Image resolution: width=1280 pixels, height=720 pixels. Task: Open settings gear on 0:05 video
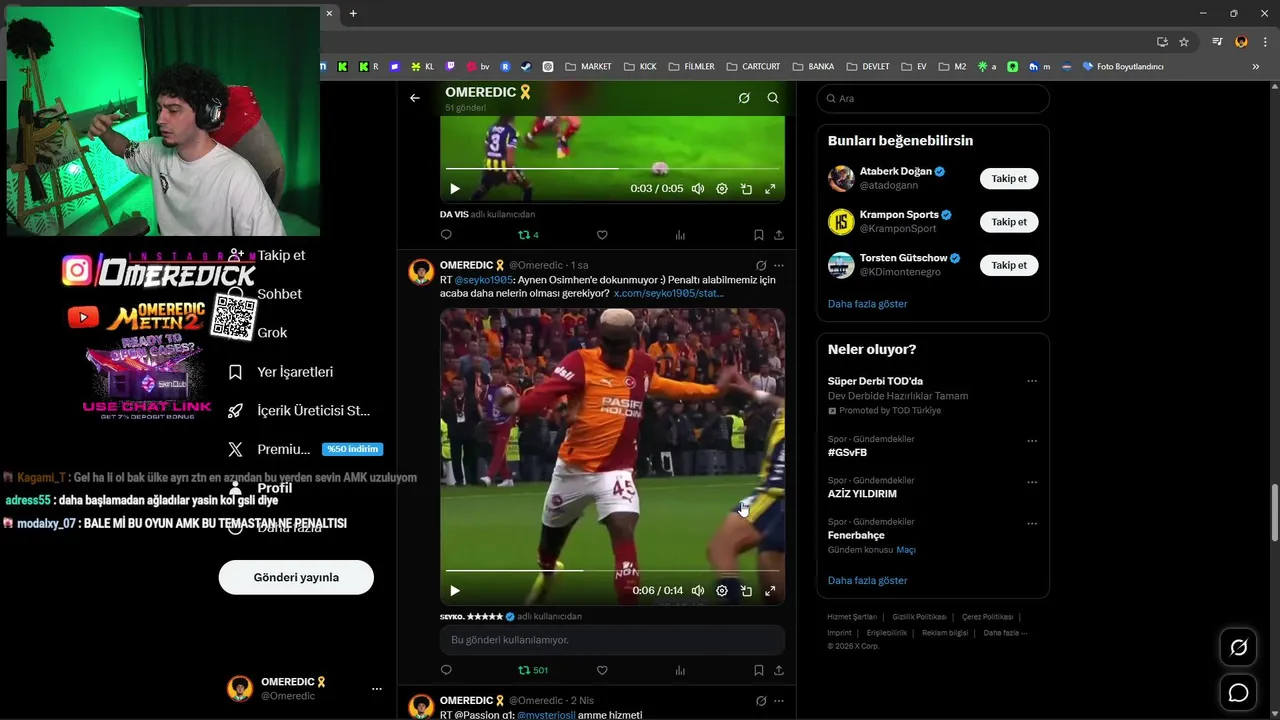[x=722, y=189]
